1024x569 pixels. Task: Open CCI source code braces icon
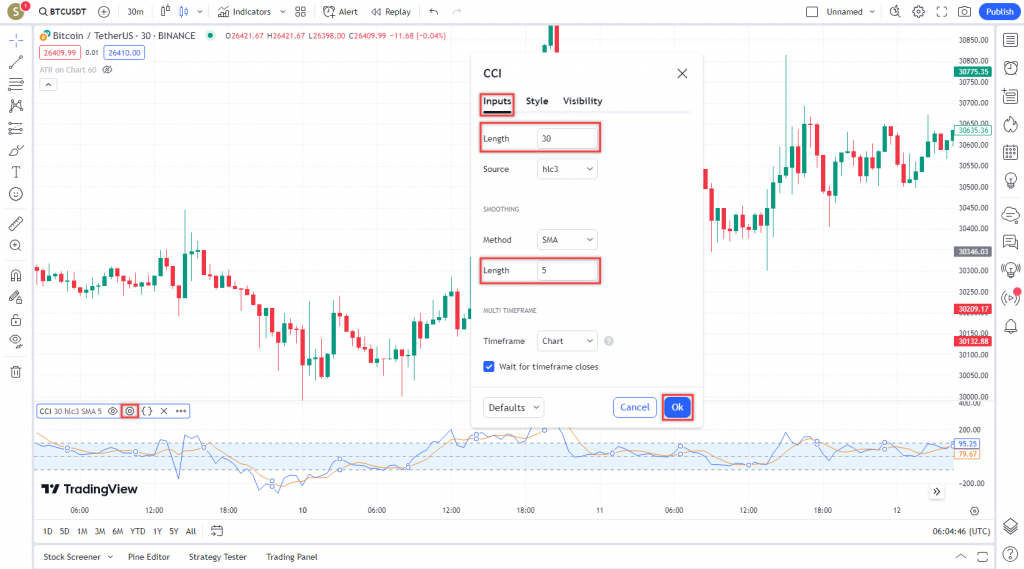[147, 411]
